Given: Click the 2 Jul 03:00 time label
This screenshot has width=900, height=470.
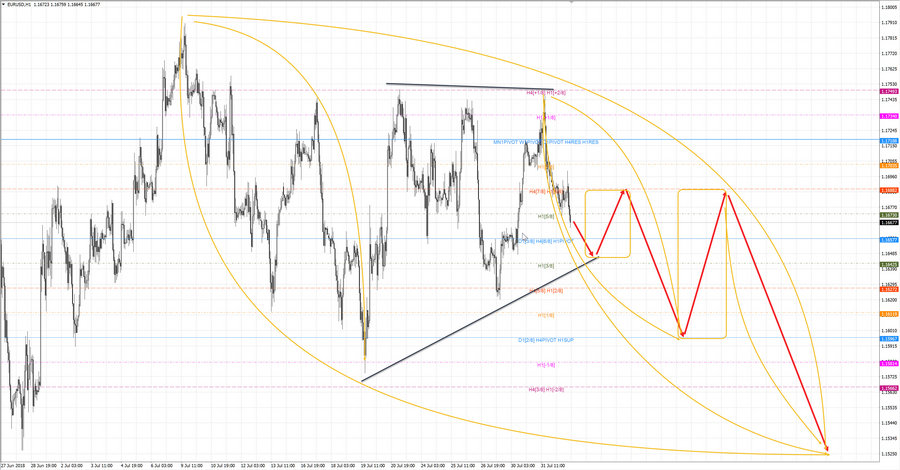Looking at the screenshot, I should 72,465.
